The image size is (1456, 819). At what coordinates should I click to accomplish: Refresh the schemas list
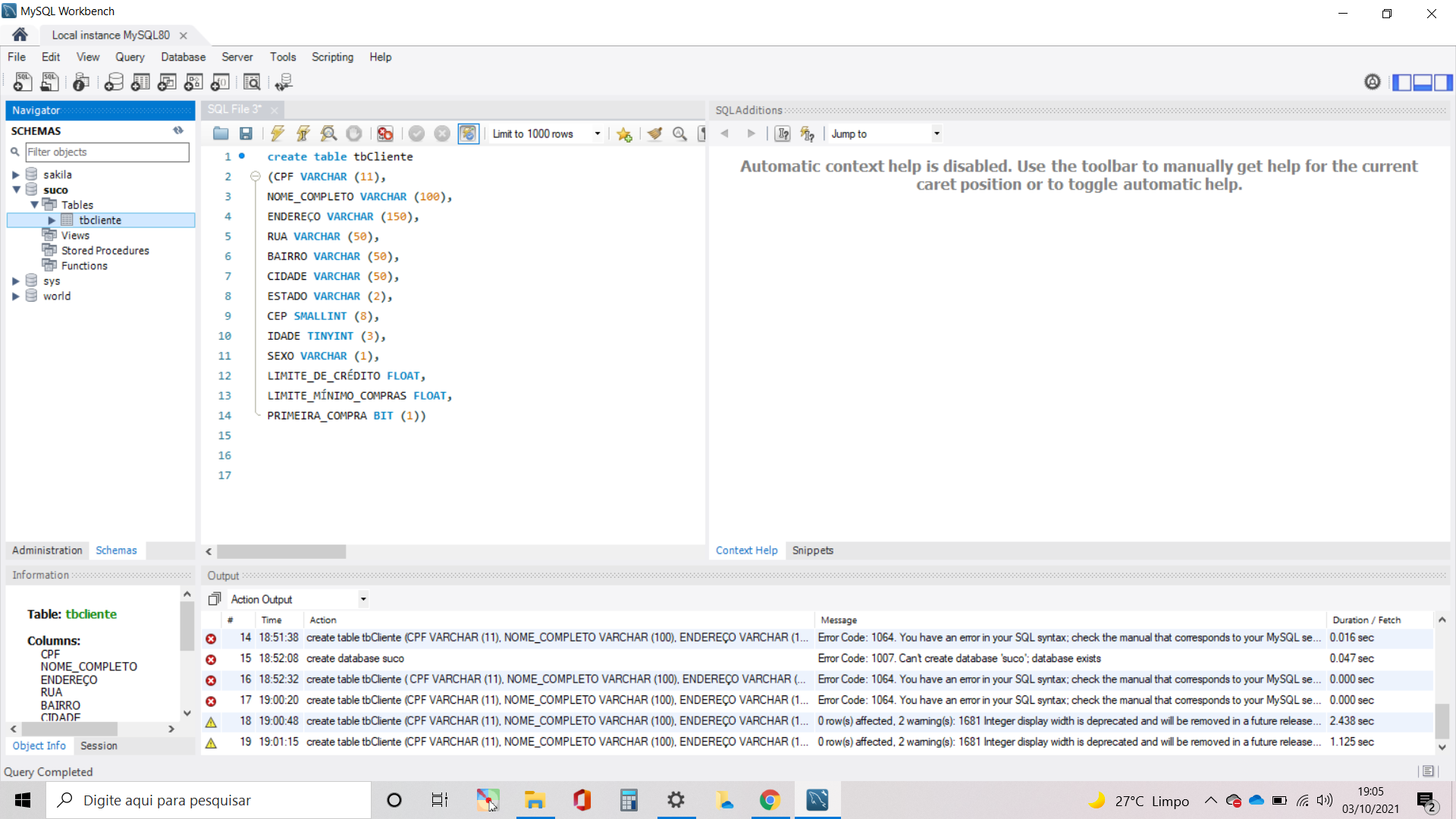(x=178, y=130)
